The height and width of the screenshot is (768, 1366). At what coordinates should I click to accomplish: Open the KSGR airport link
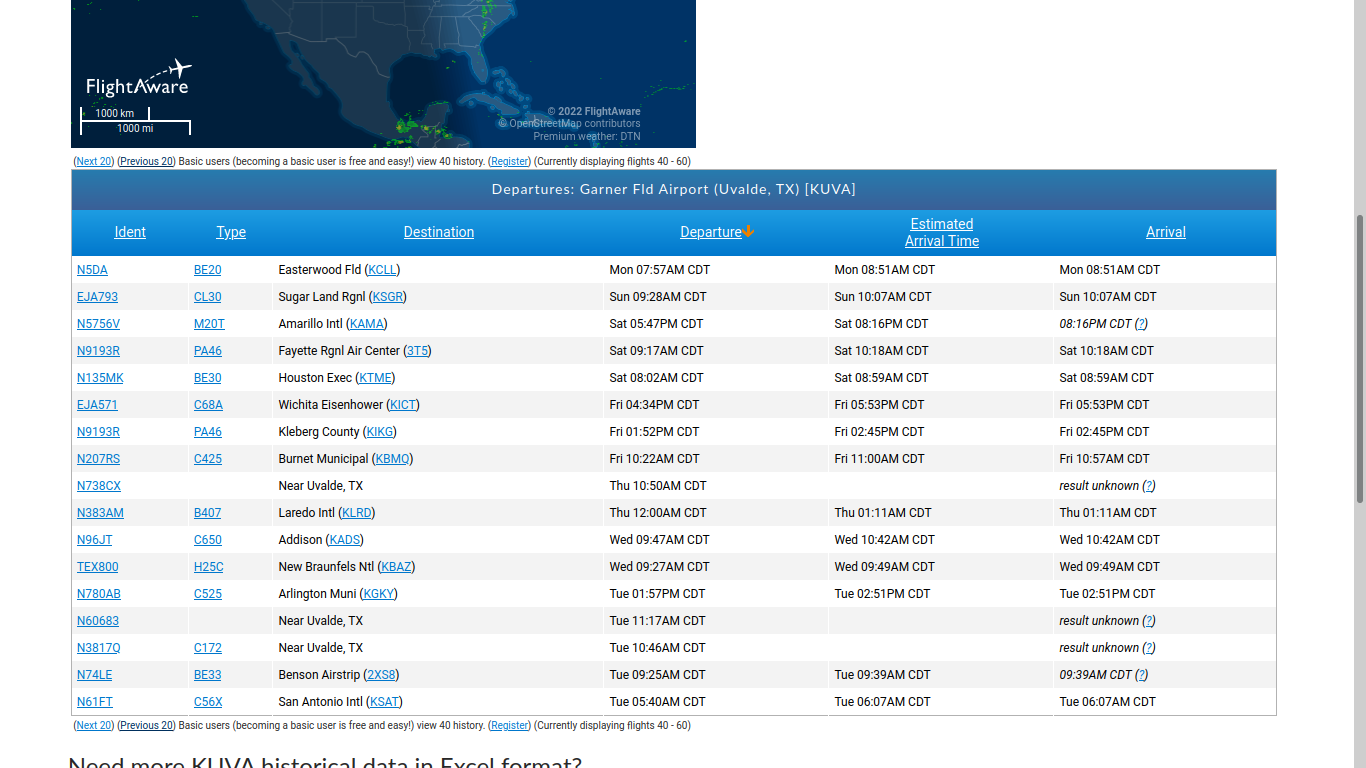pyautogui.click(x=388, y=297)
